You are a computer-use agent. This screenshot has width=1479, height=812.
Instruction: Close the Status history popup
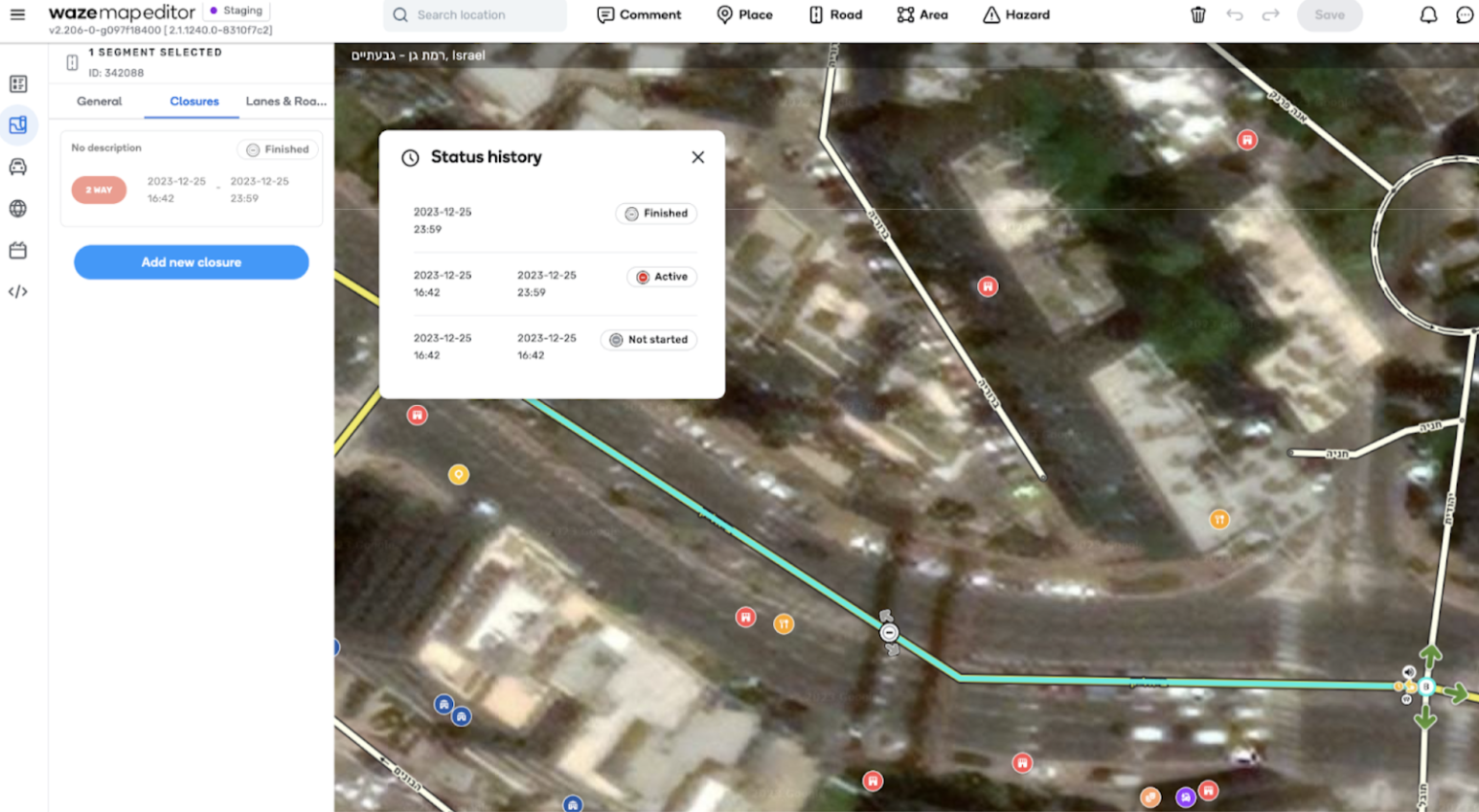[x=697, y=157]
